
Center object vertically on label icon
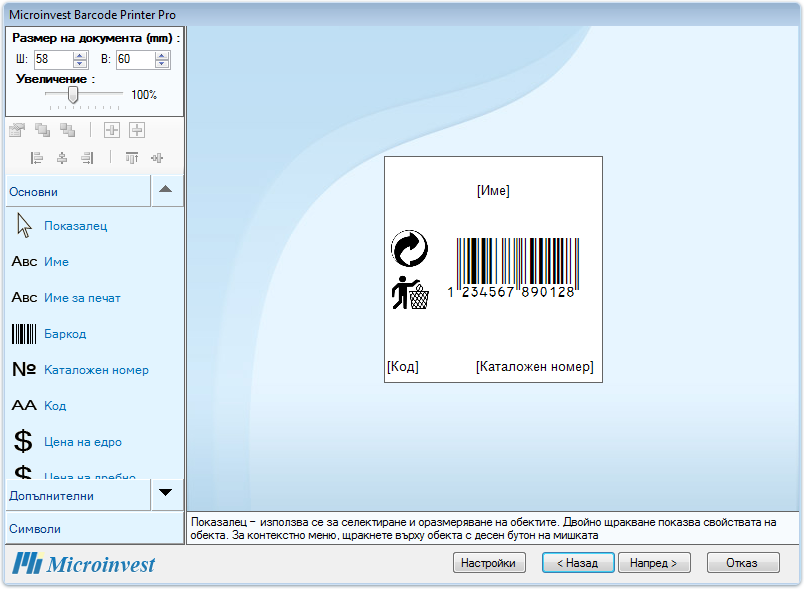[137, 130]
